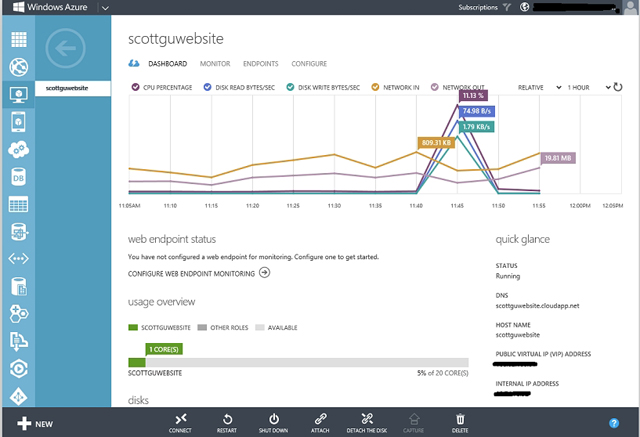Expand the Windows Azure header chevron
Screen dimensions: 640x437
click(x=105, y=8)
